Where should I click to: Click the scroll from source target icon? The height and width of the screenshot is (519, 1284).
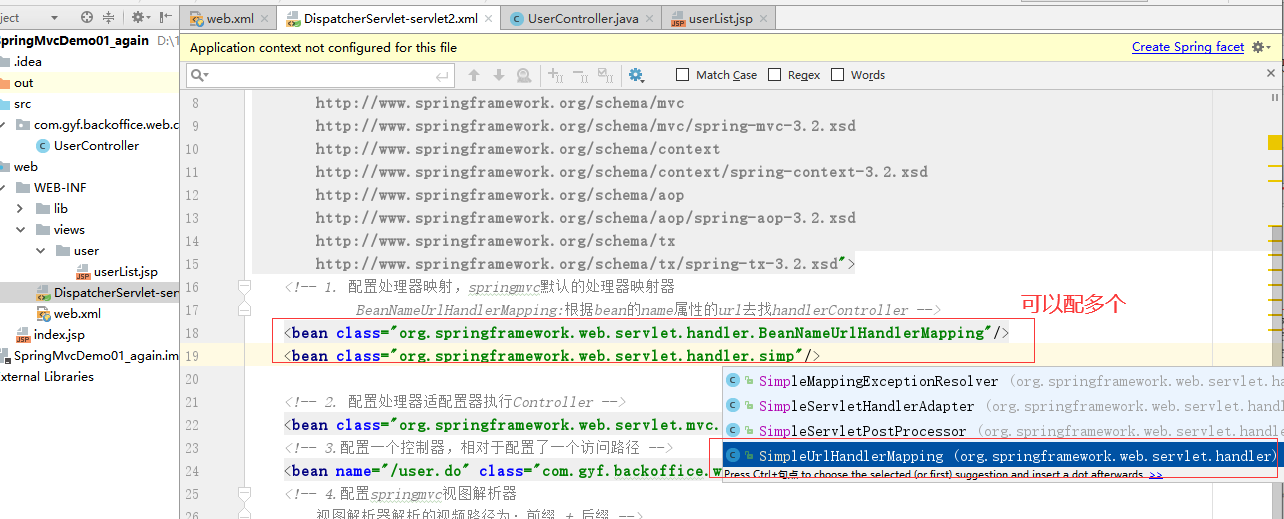[x=87, y=18]
